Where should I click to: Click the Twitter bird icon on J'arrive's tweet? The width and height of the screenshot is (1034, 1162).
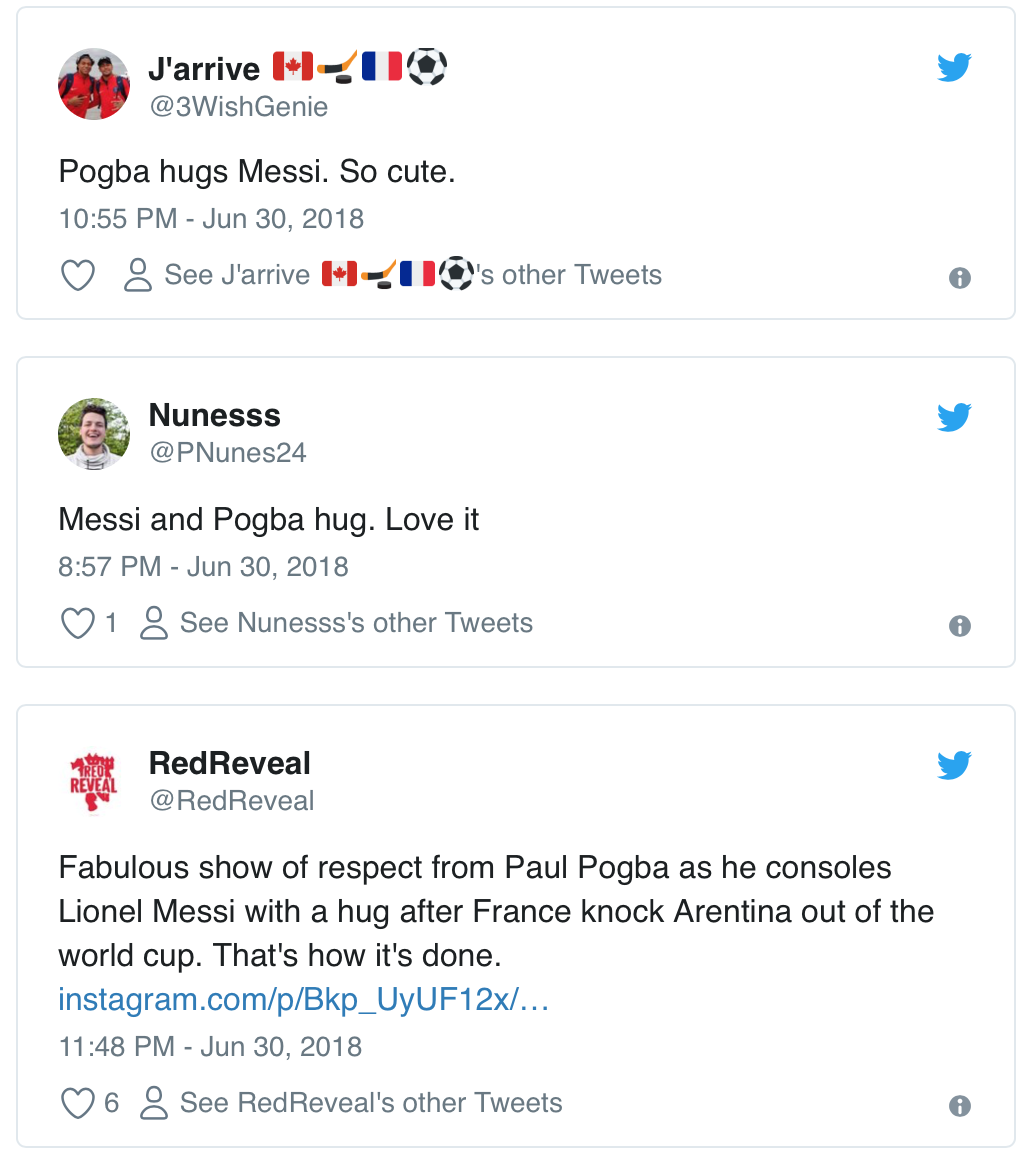[955, 67]
